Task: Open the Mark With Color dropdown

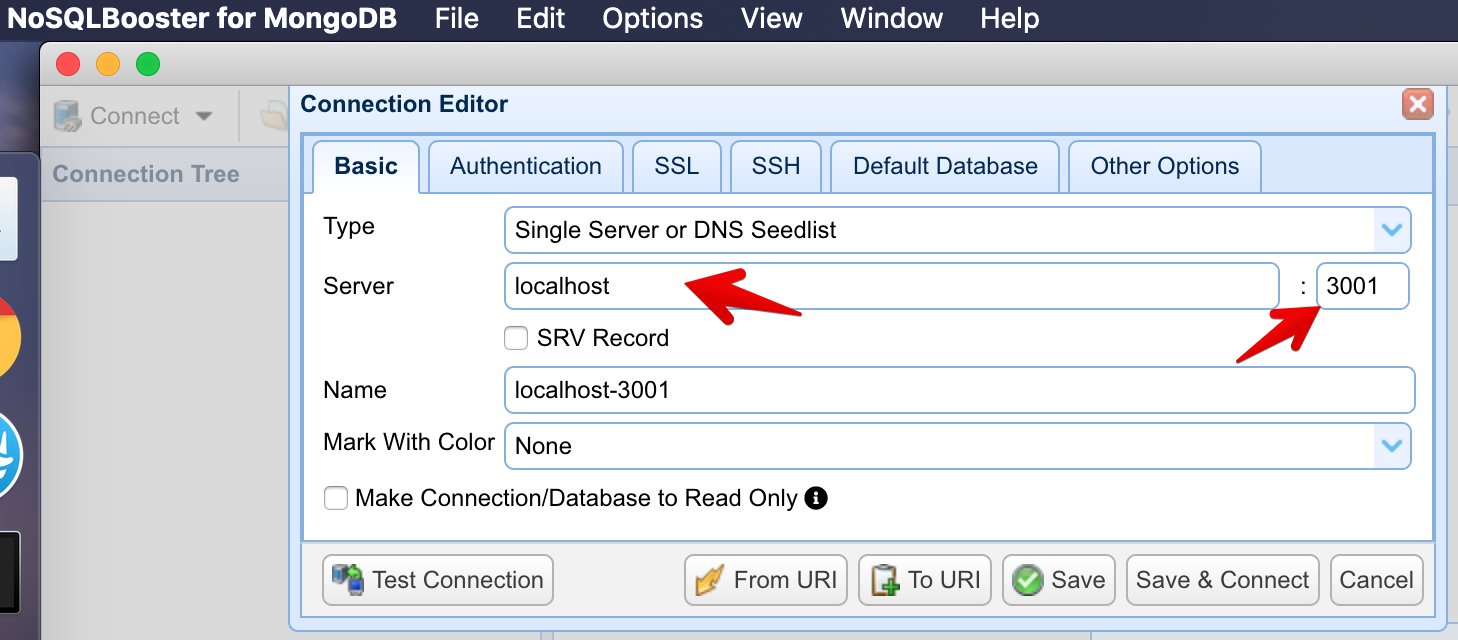Action: (x=1391, y=446)
